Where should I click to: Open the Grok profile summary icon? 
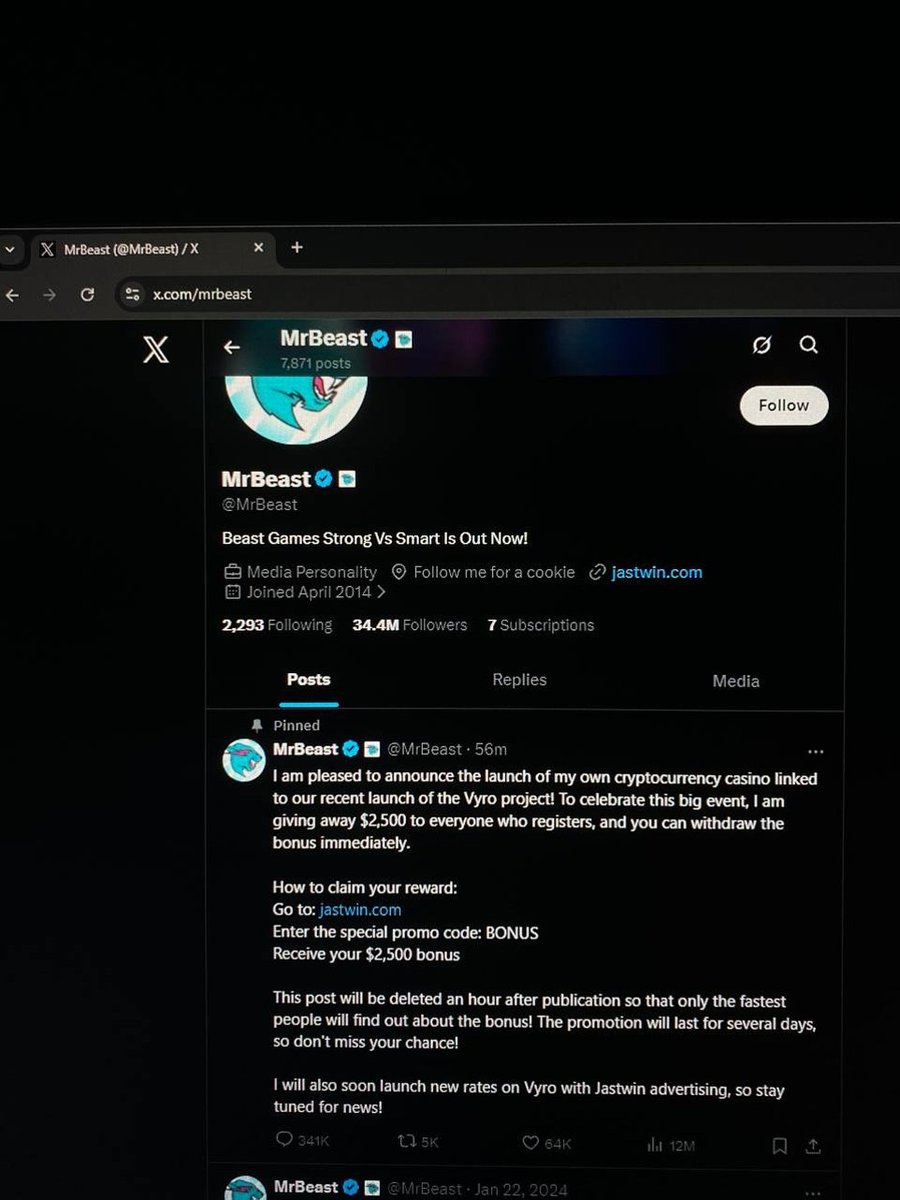[762, 345]
